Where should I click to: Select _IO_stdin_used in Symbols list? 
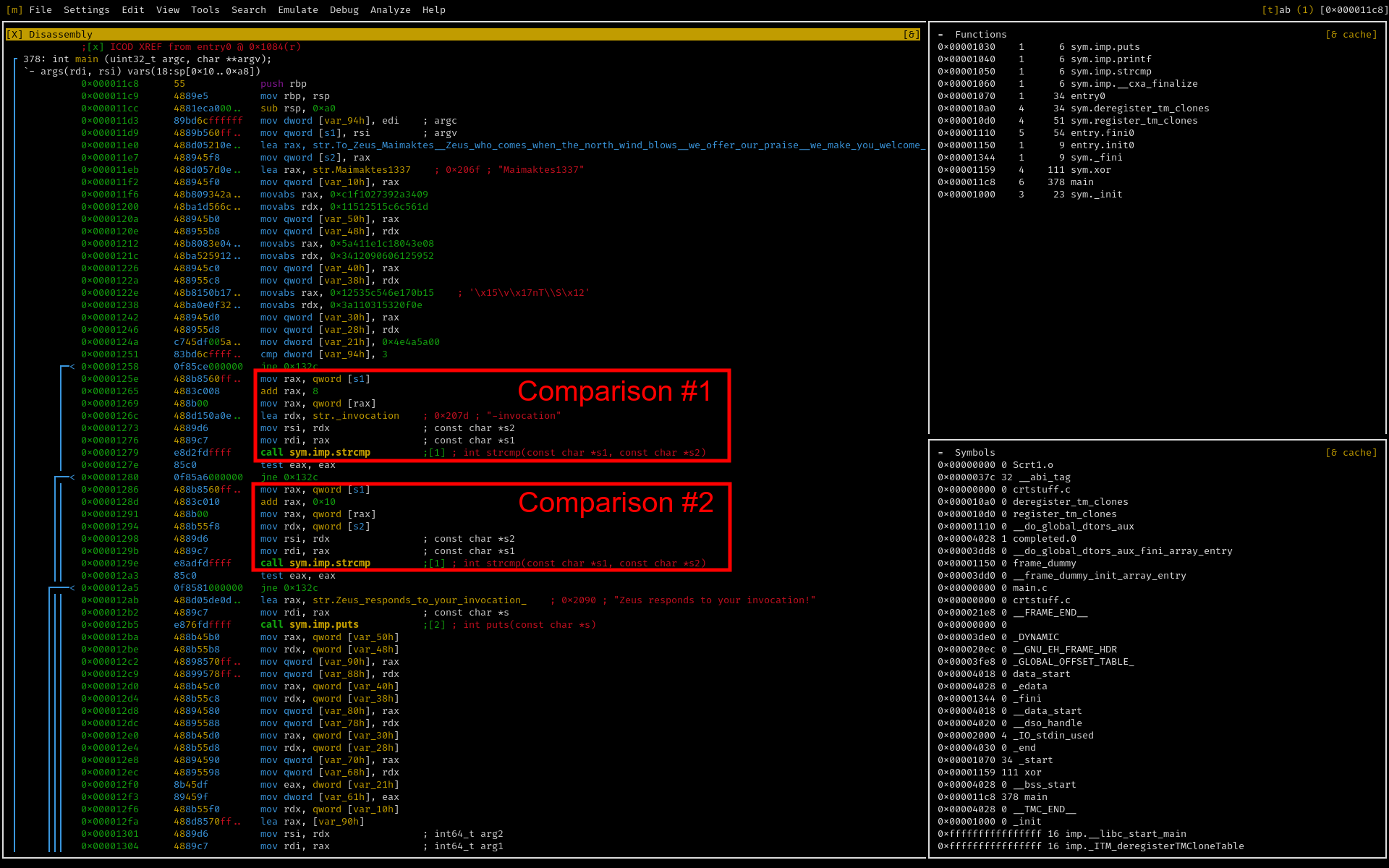coord(1053,736)
